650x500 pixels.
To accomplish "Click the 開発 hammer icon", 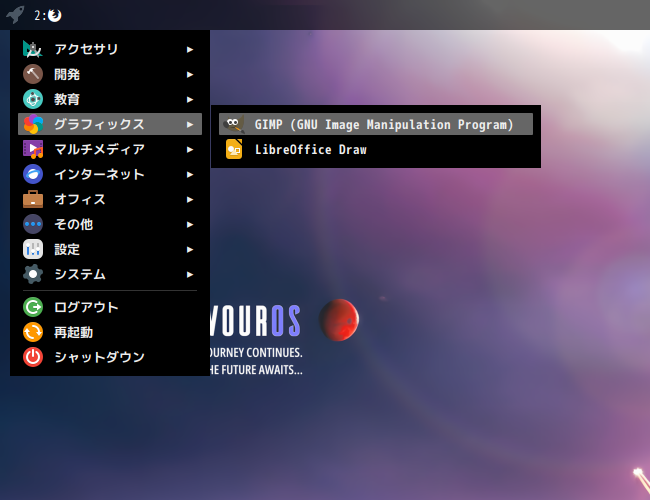I will [x=33, y=74].
